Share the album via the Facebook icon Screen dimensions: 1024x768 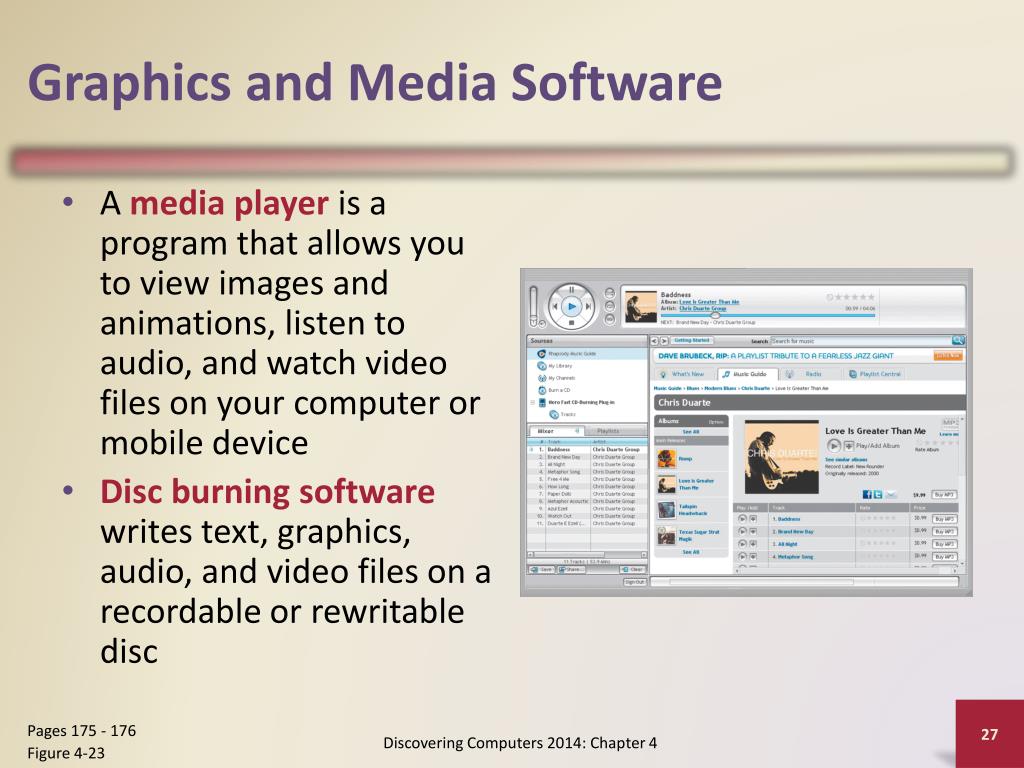click(x=868, y=494)
